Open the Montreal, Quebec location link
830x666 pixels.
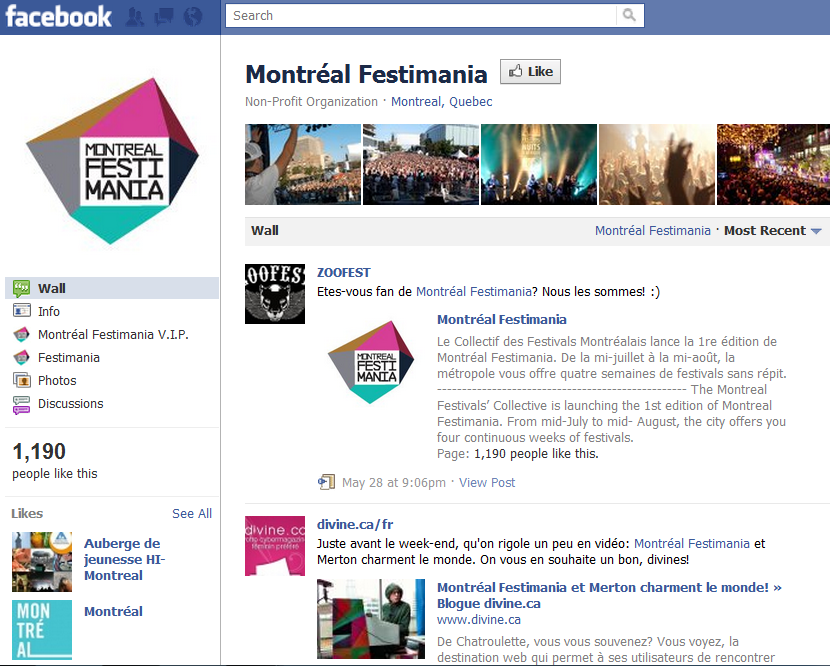(441, 102)
